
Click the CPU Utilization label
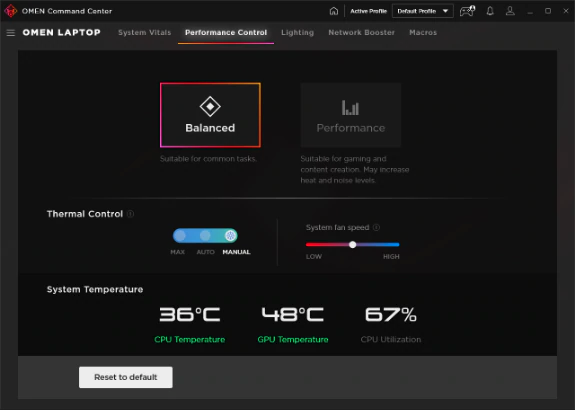coord(391,340)
